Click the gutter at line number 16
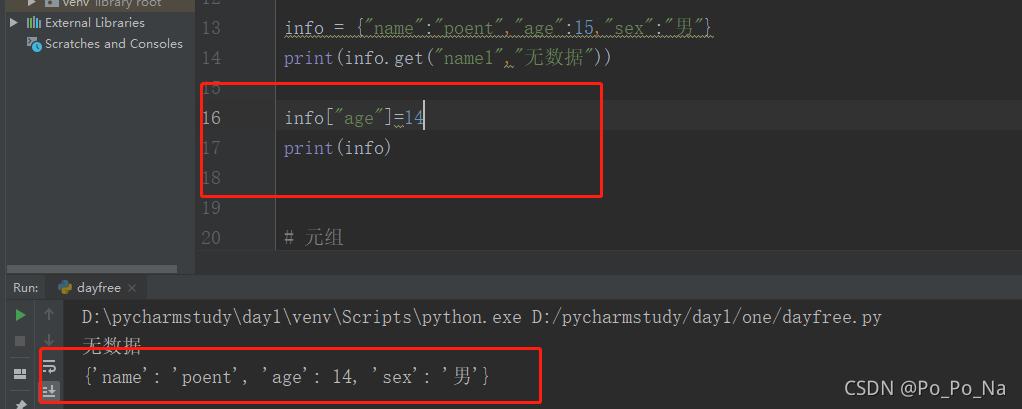 pos(212,118)
